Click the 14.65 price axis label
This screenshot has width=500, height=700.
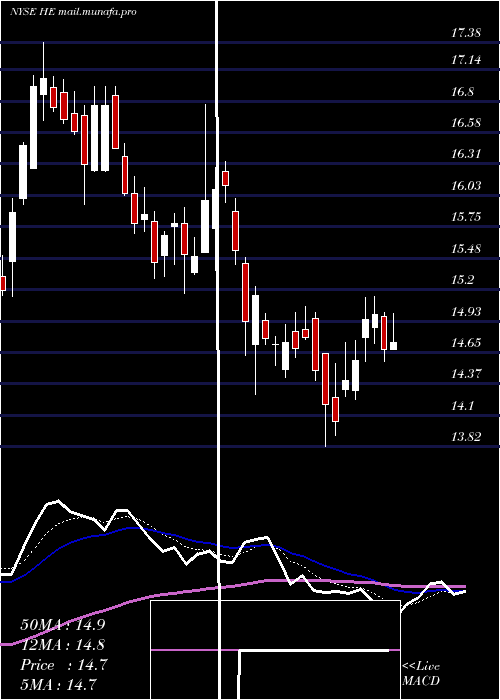pyautogui.click(x=466, y=342)
